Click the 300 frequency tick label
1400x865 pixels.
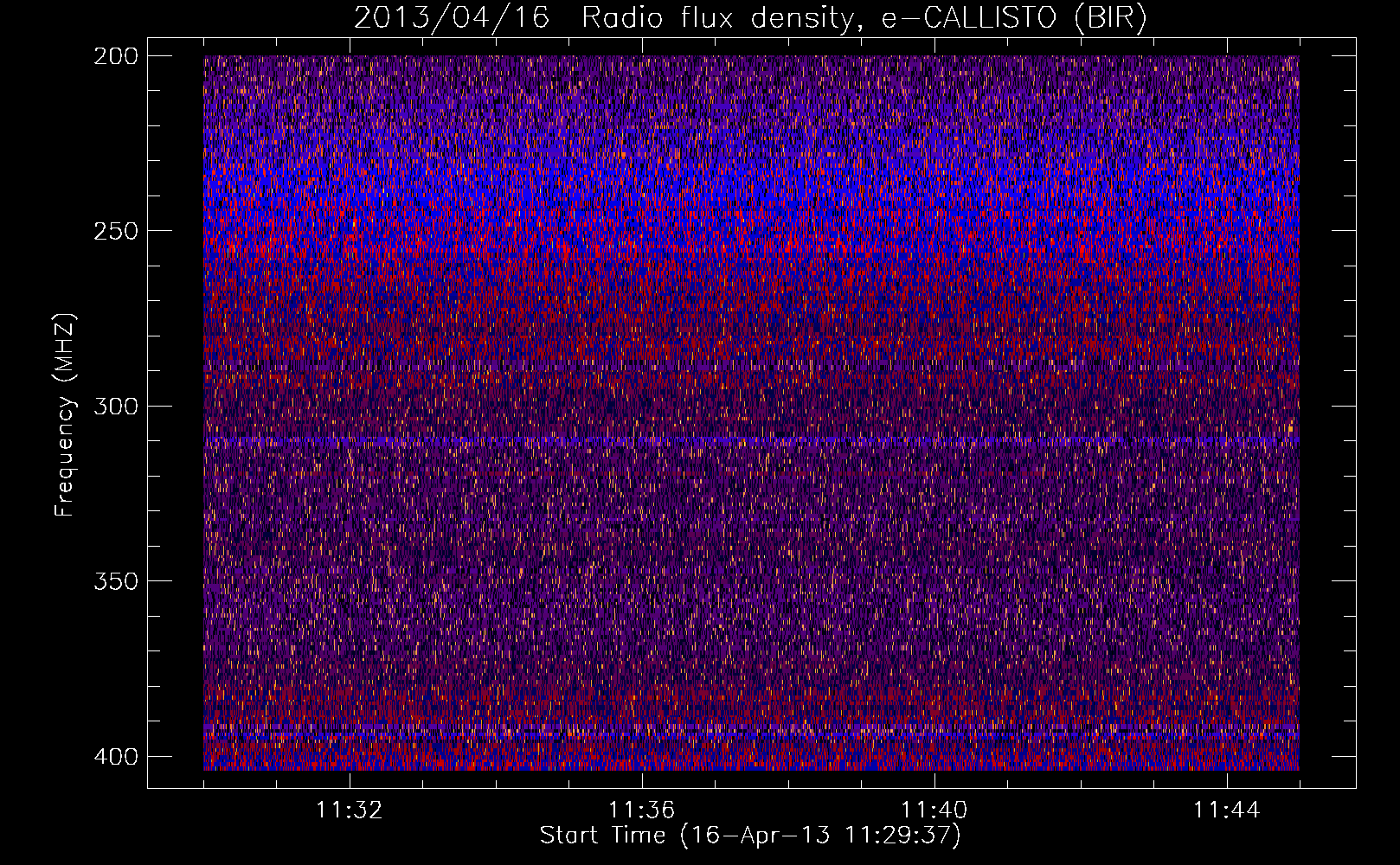[116, 406]
